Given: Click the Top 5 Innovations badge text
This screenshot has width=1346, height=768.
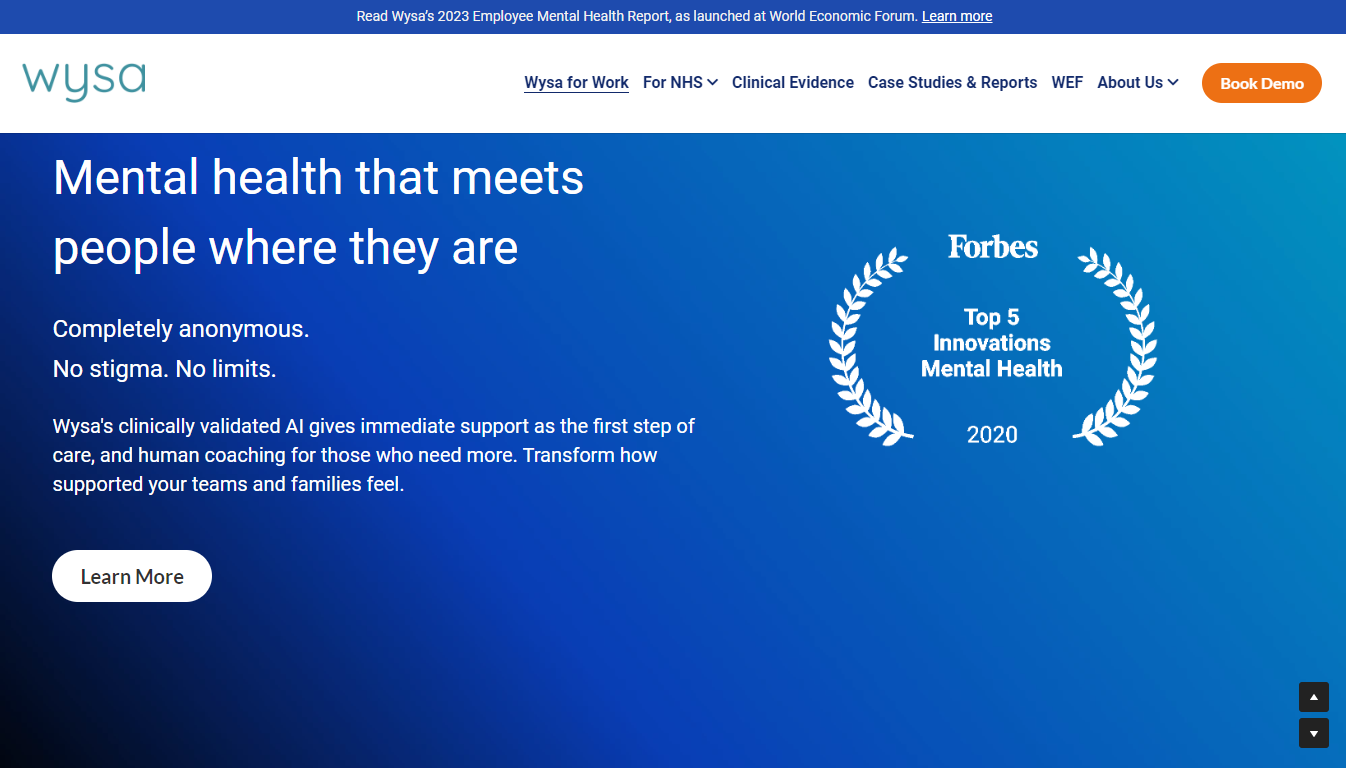Looking at the screenshot, I should tap(991, 343).
